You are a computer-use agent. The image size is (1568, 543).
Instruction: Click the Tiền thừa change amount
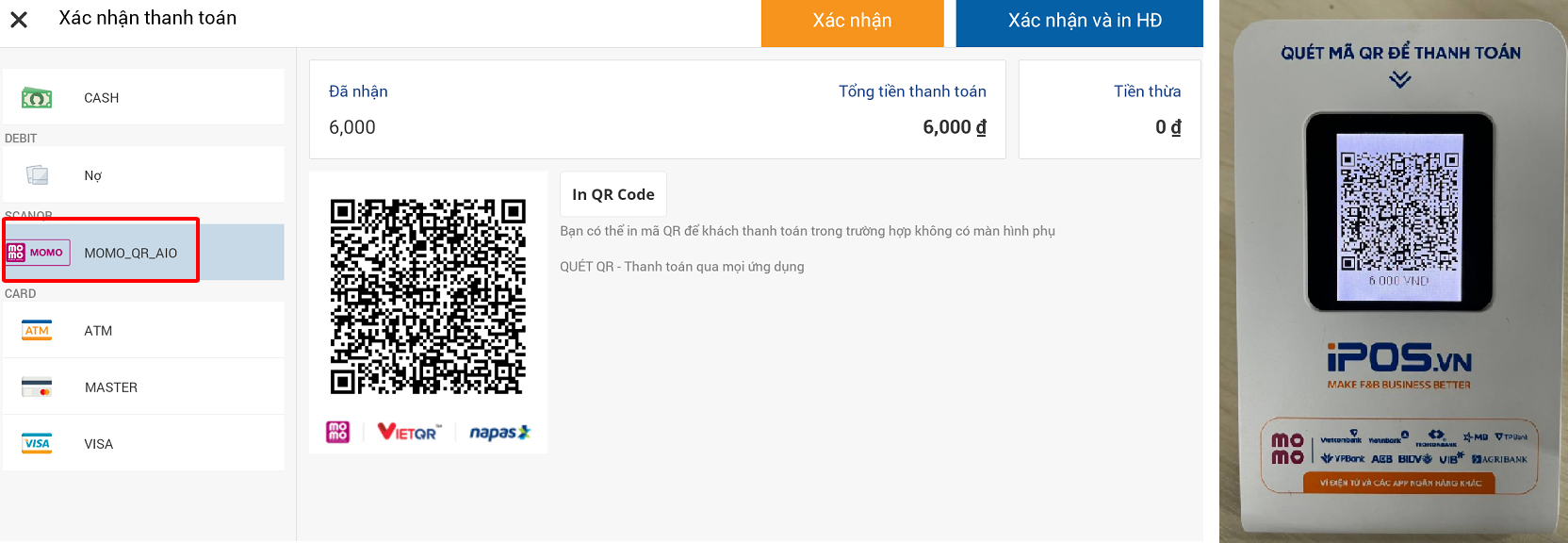1168,127
